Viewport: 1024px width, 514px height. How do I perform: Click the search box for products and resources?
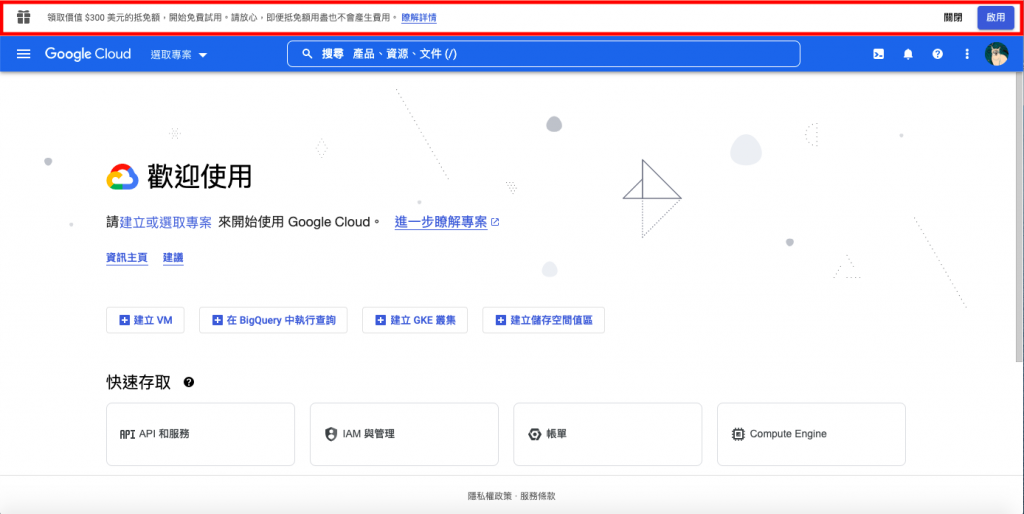543,54
